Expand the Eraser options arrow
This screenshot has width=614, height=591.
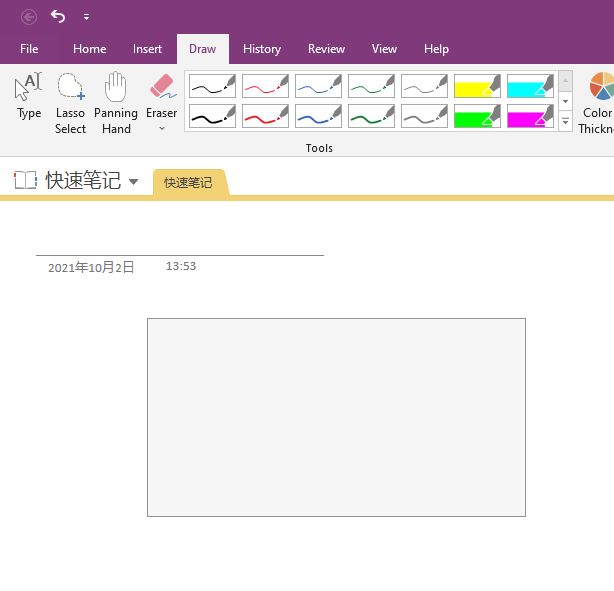coord(162,128)
